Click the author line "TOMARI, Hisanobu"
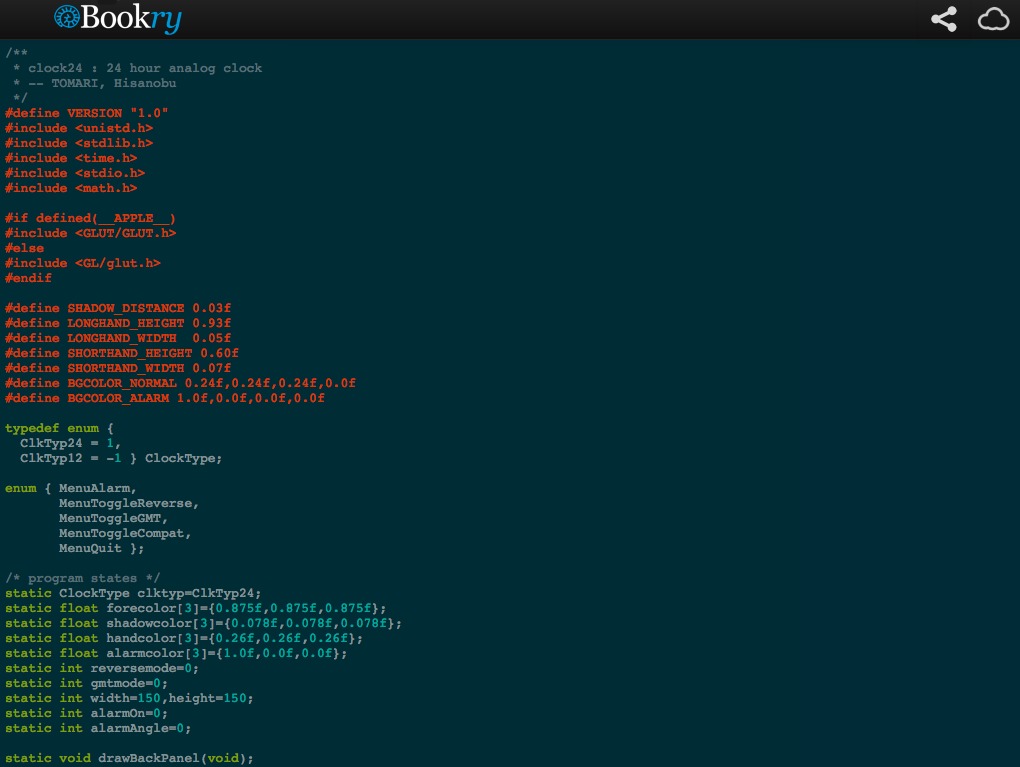Screen dimensions: 1020x767 pos(114,83)
